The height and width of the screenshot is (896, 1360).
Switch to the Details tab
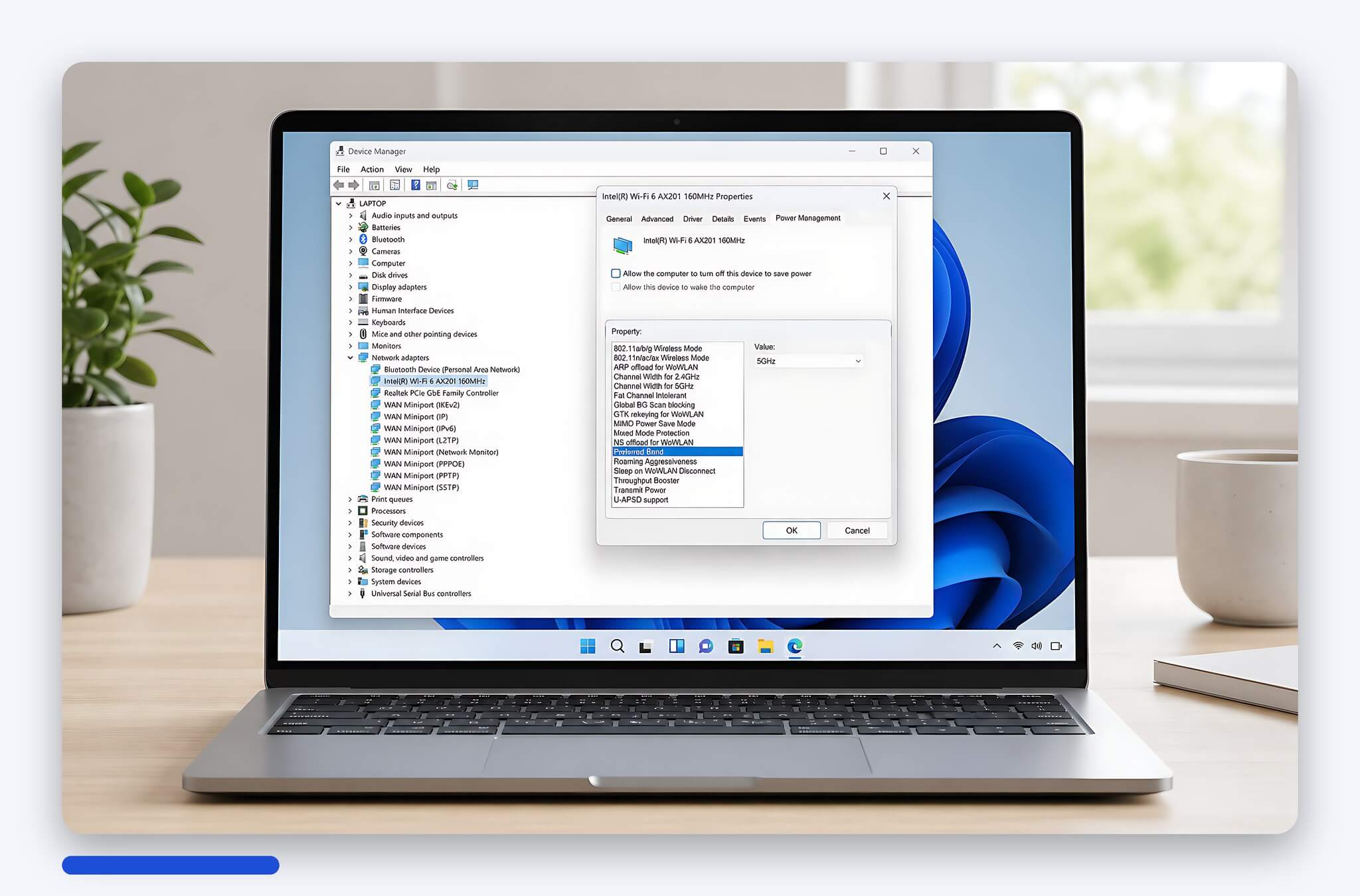723,219
